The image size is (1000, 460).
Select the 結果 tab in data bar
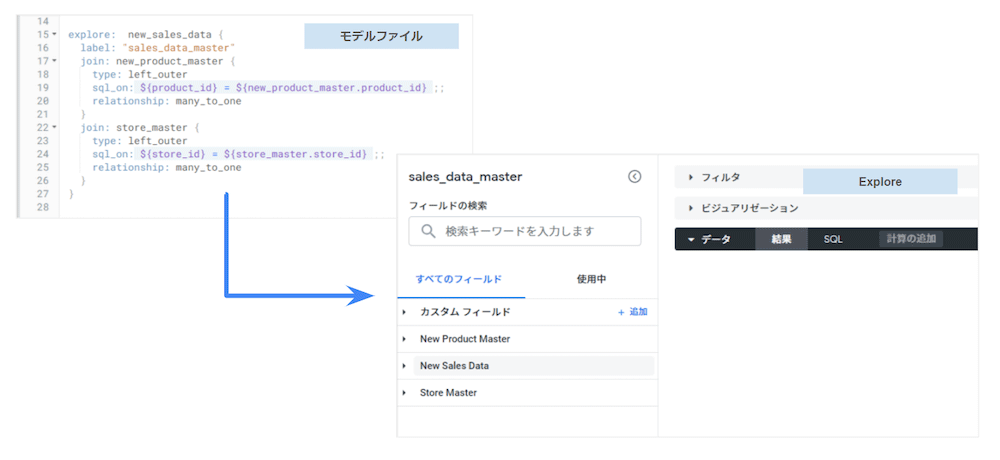point(781,239)
